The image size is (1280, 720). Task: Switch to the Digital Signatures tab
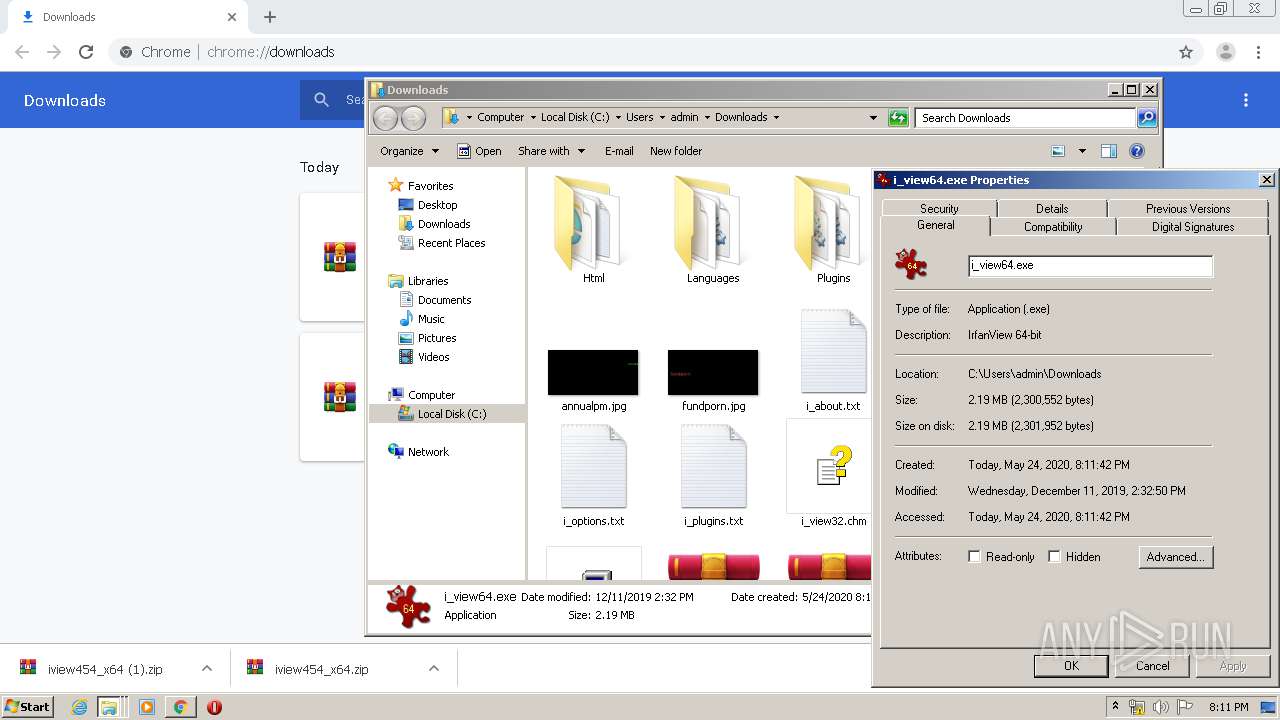click(x=1193, y=227)
